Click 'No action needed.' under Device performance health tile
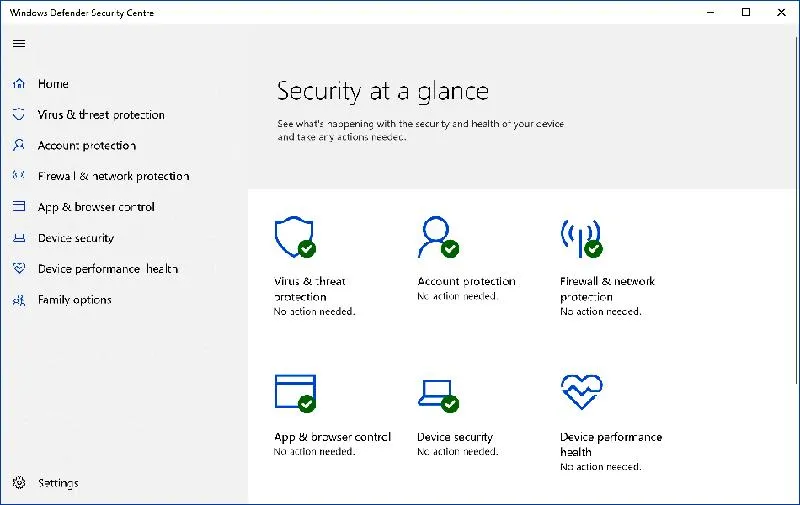Viewport: 800px width, 505px height. (x=601, y=467)
